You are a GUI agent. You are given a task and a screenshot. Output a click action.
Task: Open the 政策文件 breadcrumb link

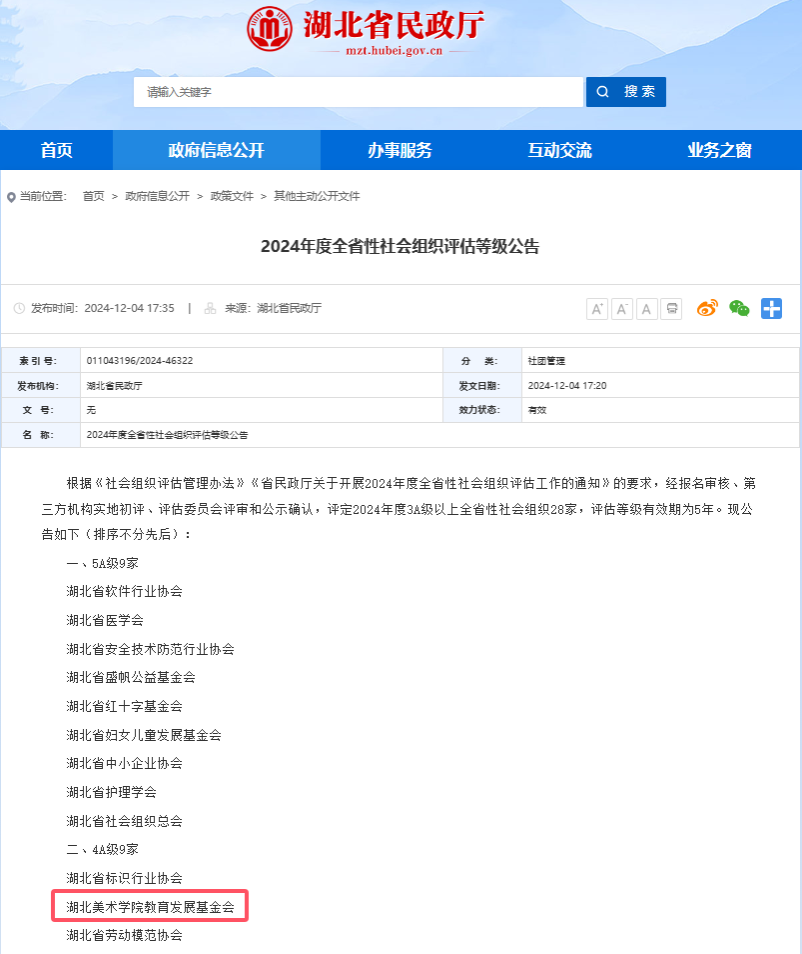tap(232, 196)
